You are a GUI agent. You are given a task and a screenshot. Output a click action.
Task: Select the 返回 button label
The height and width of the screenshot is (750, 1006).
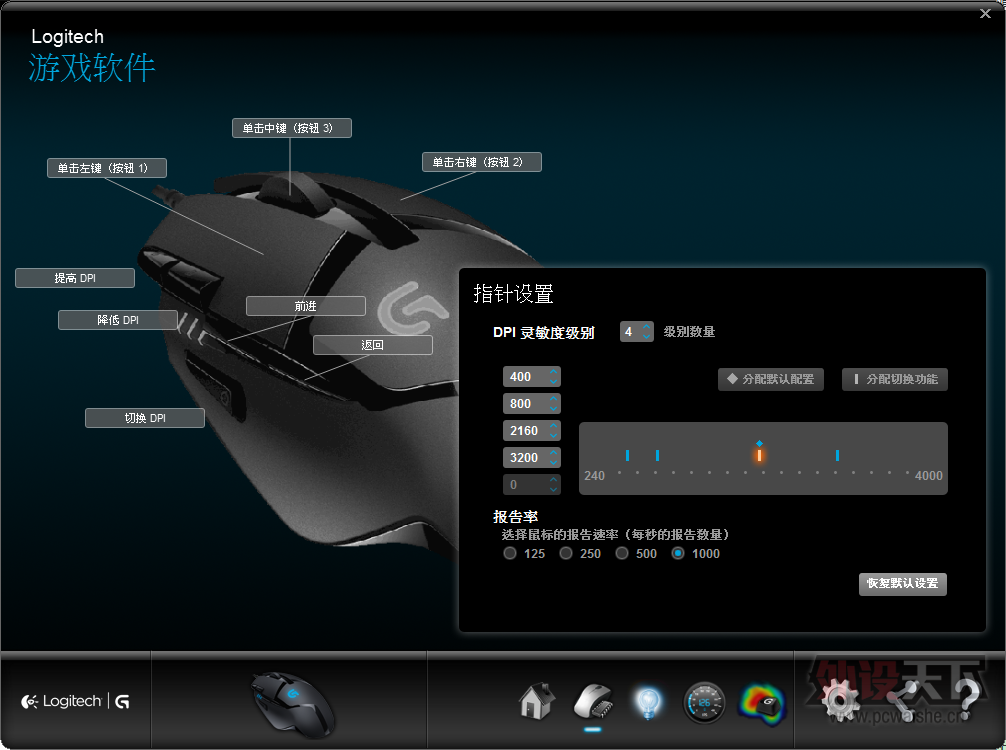click(x=373, y=345)
